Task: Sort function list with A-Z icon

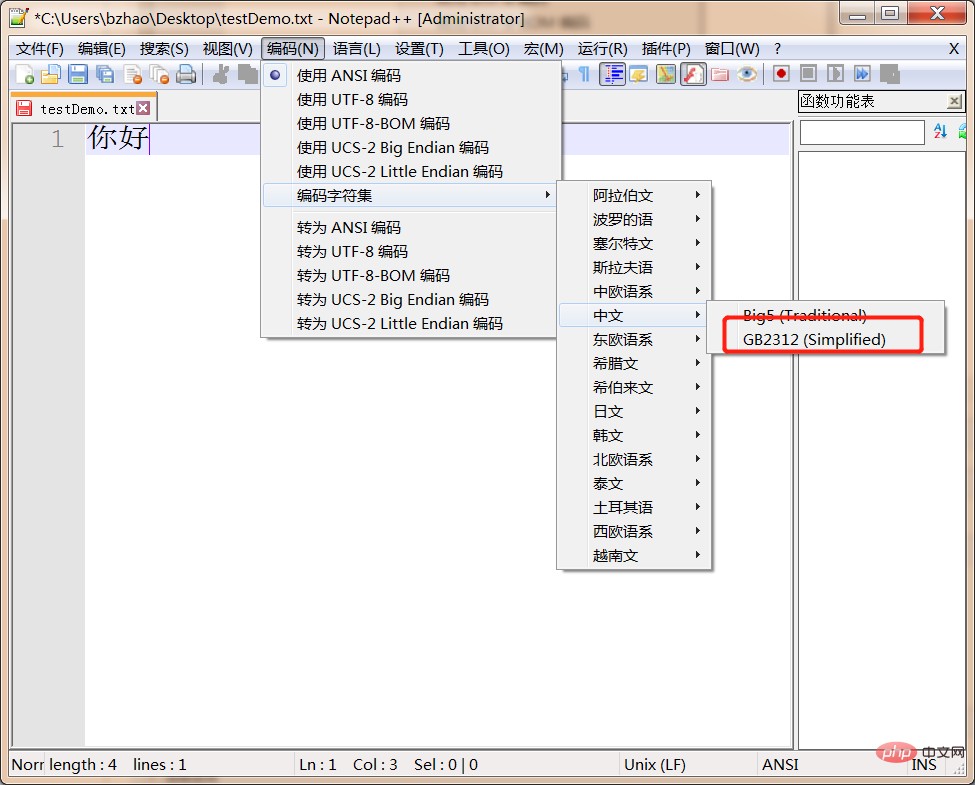Action: 940,131
